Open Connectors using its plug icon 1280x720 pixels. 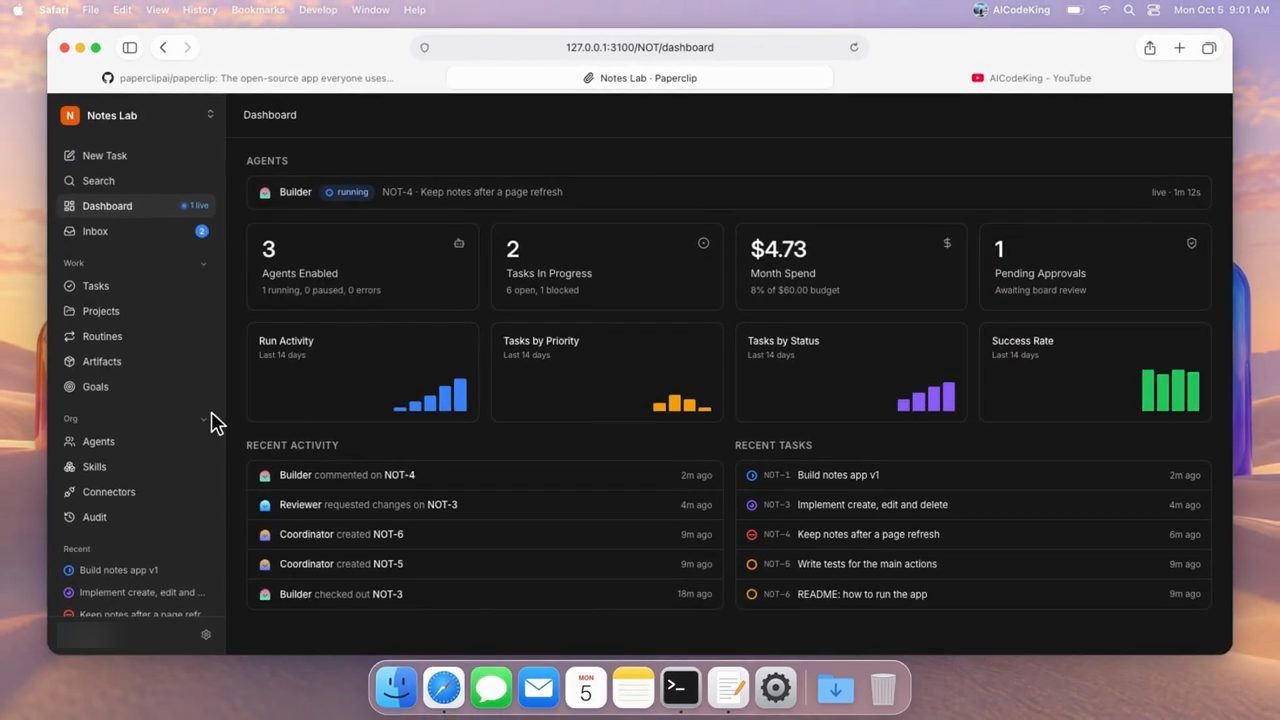[x=69, y=492]
